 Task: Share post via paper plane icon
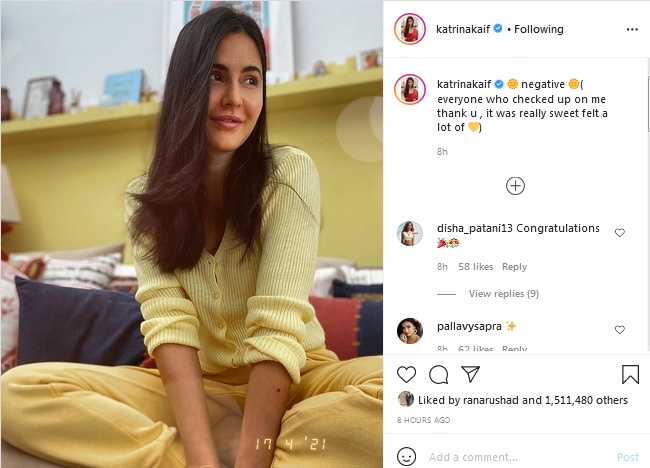471,374
